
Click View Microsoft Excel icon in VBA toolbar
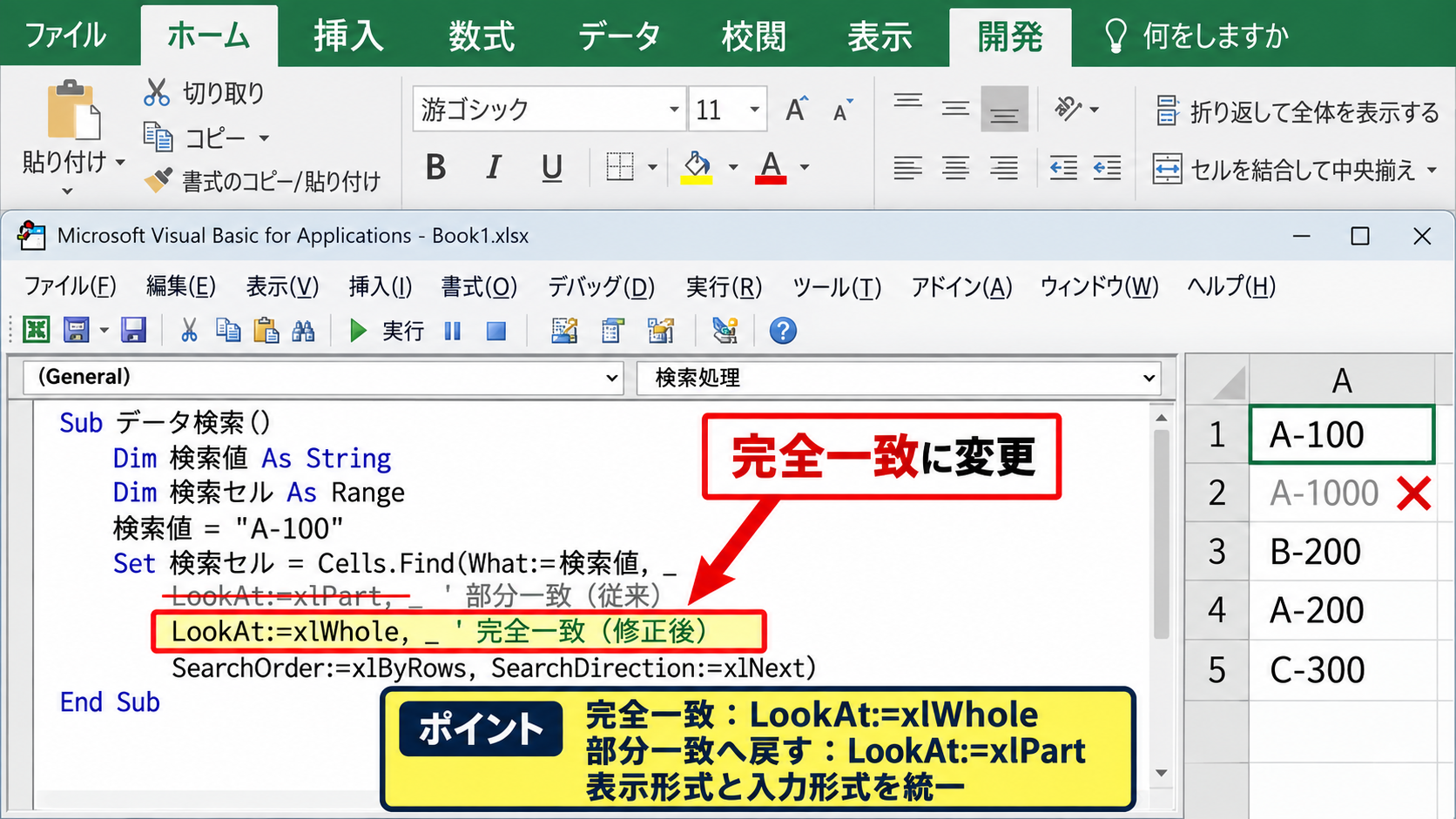click(x=36, y=330)
